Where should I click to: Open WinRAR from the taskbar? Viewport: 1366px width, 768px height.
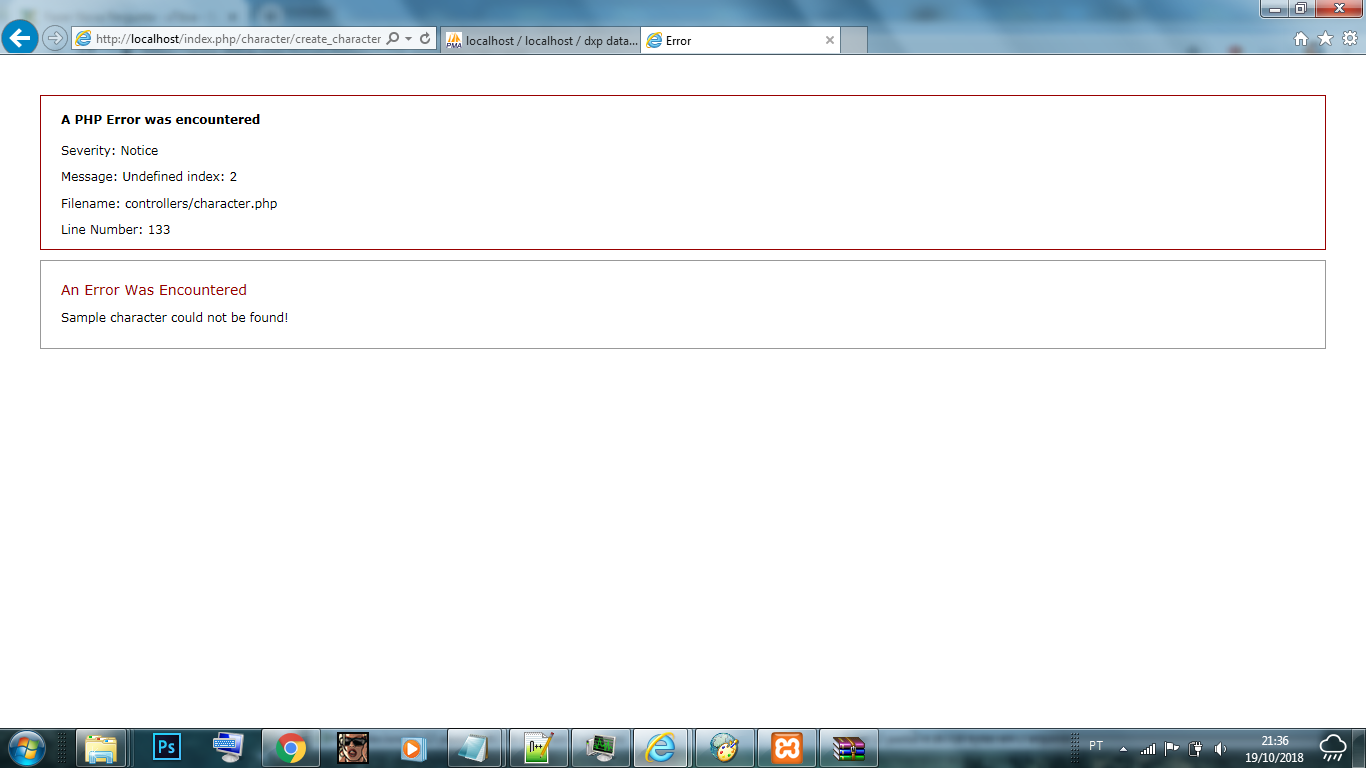tap(849, 747)
